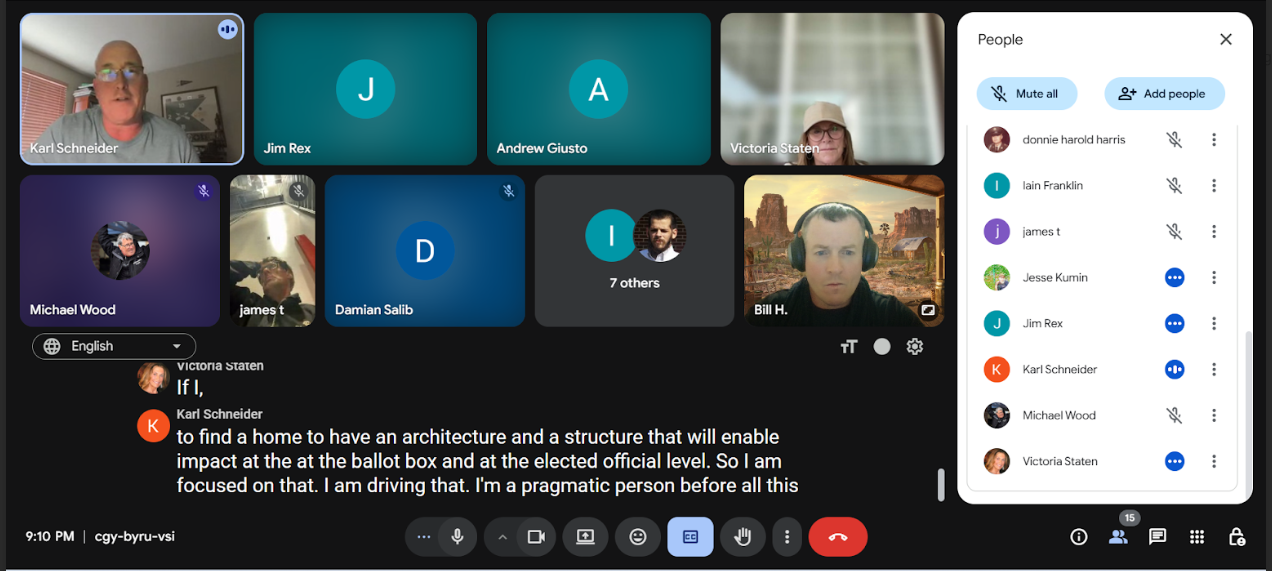Open more options for Victoria Staten in list
Image resolution: width=1272 pixels, height=571 pixels.
[1214, 462]
